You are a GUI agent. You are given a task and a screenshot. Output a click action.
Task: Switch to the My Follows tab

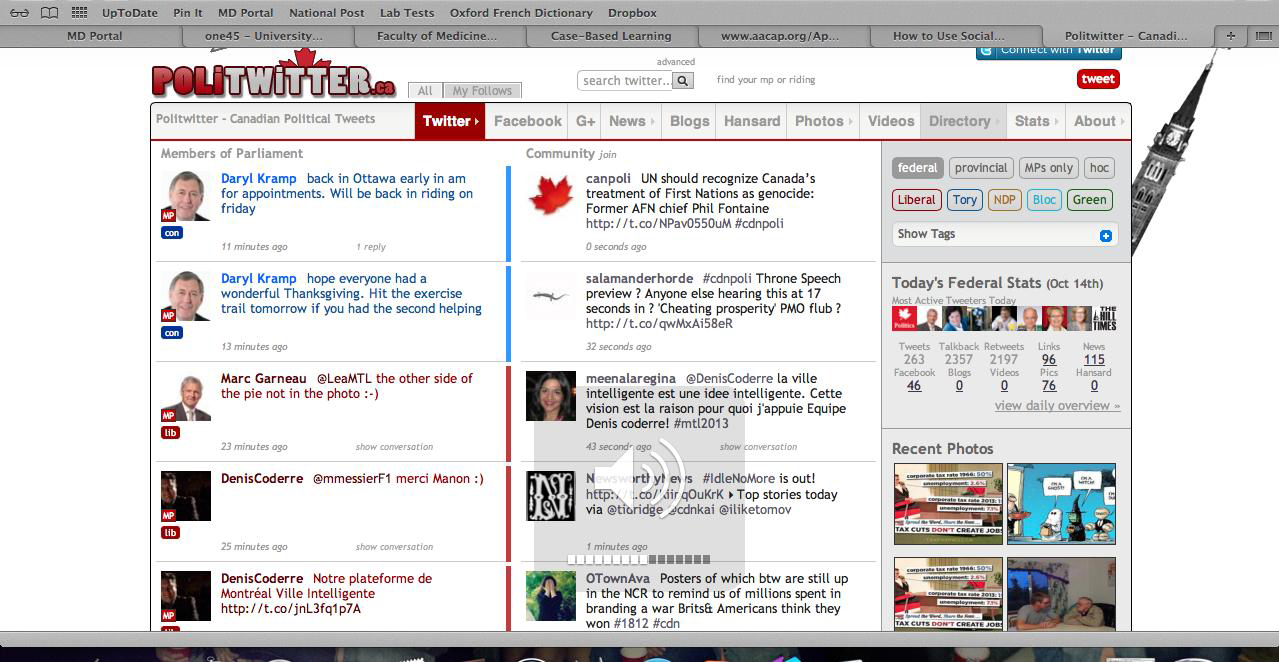click(x=482, y=91)
